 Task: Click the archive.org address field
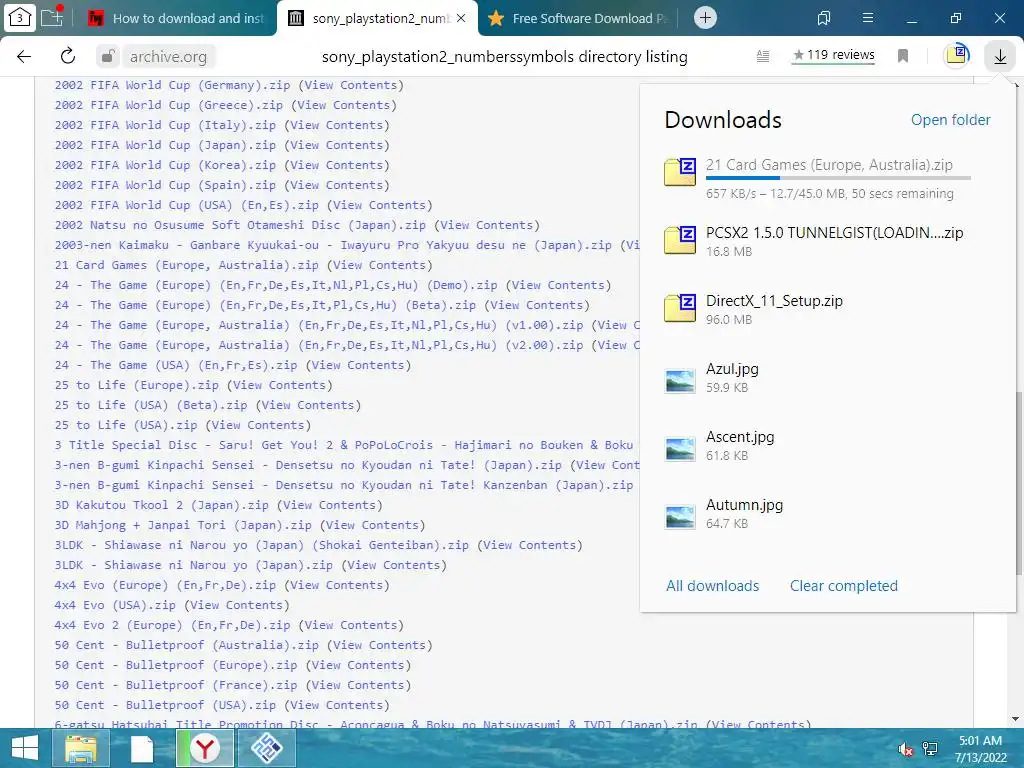(x=168, y=57)
